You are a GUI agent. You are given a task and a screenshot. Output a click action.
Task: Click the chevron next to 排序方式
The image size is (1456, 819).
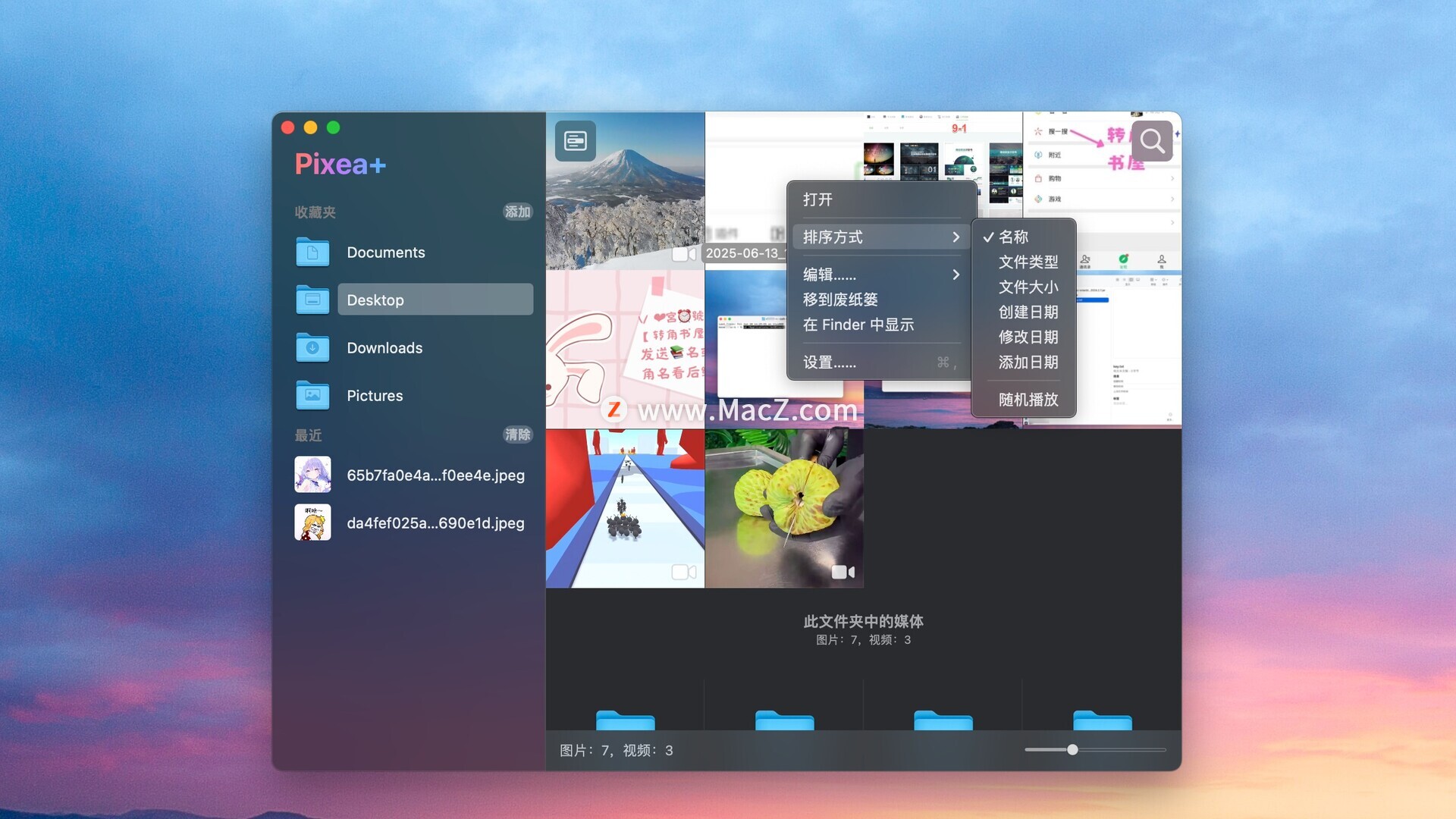point(956,237)
